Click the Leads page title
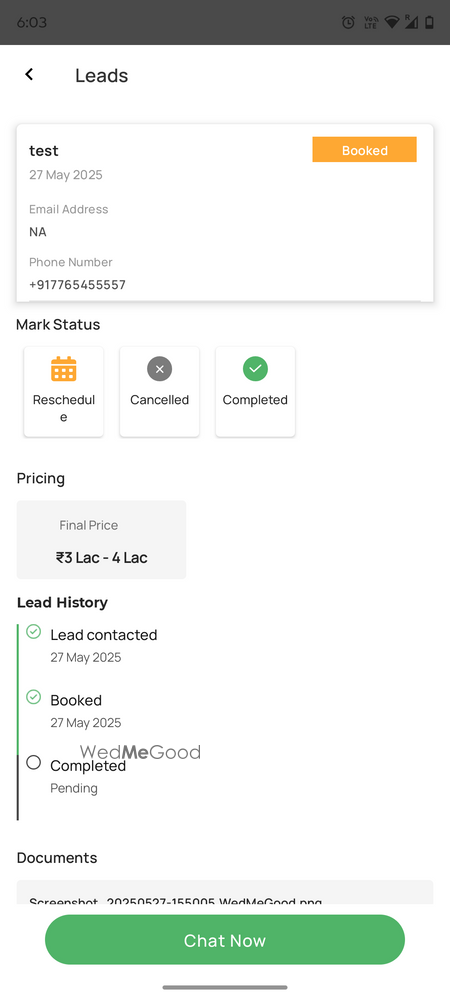This screenshot has height=1000, width=450. pyautogui.click(x=101, y=75)
